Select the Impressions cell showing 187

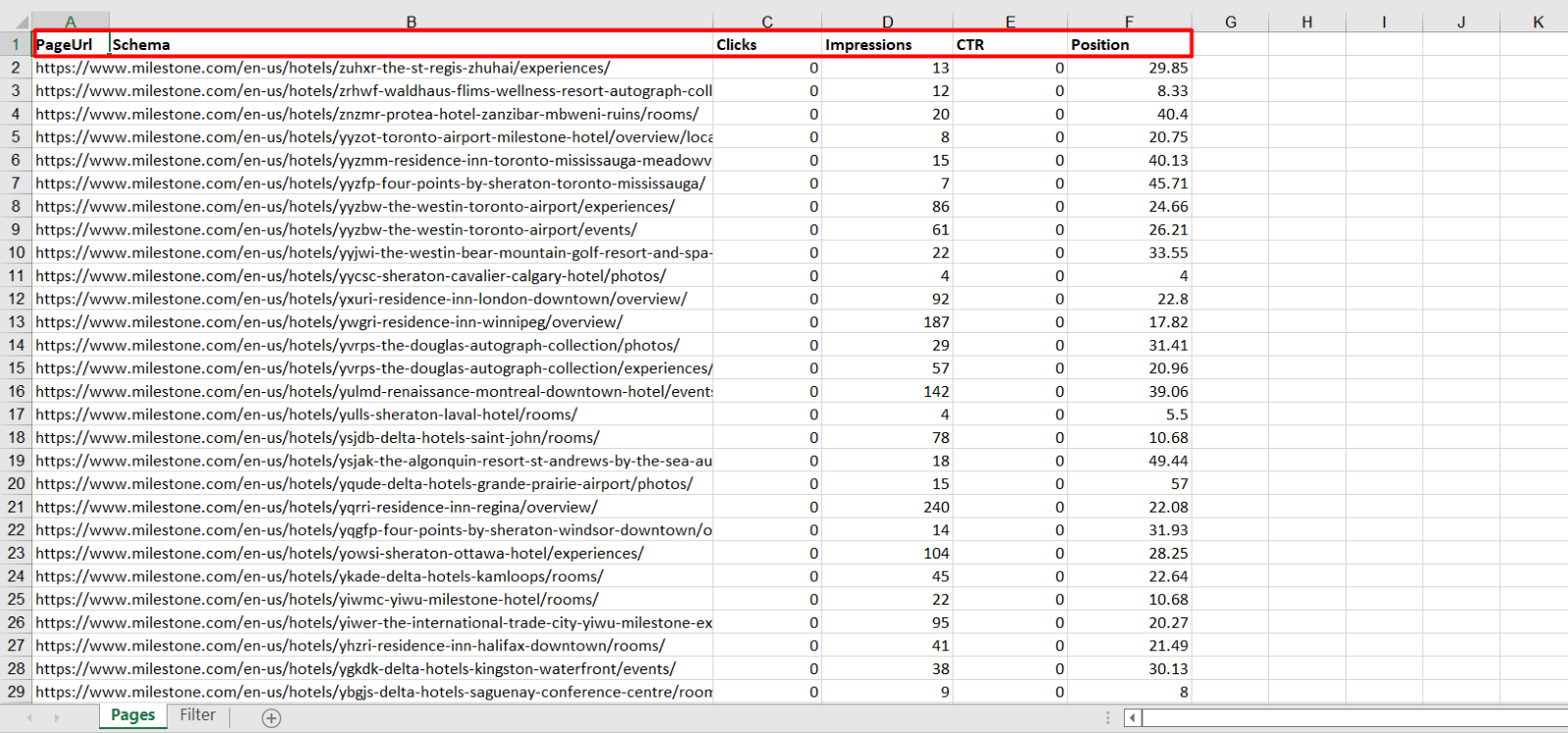pyautogui.click(x=887, y=321)
